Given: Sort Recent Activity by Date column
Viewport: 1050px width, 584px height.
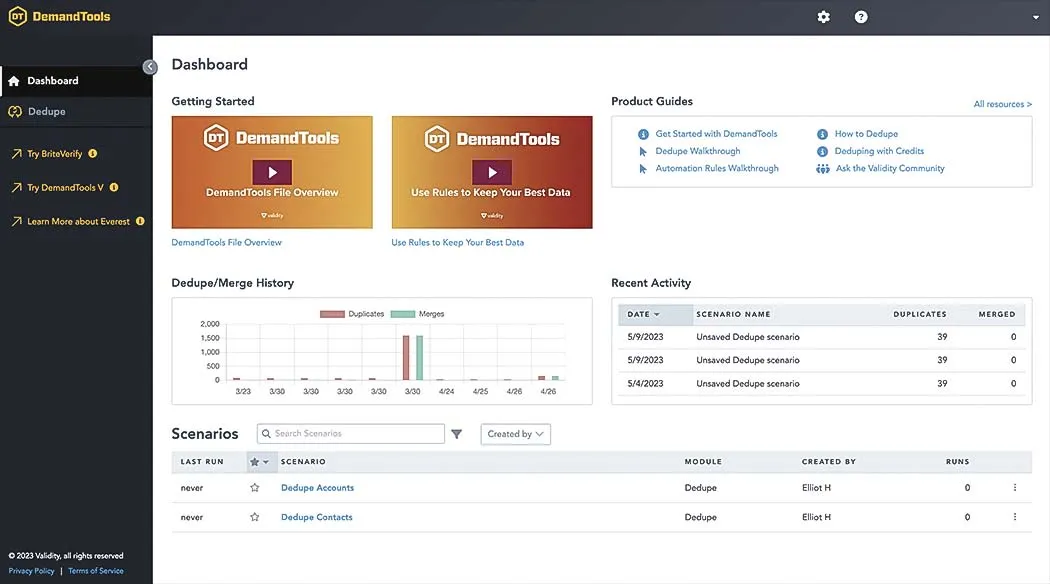Looking at the screenshot, I should 644,314.
